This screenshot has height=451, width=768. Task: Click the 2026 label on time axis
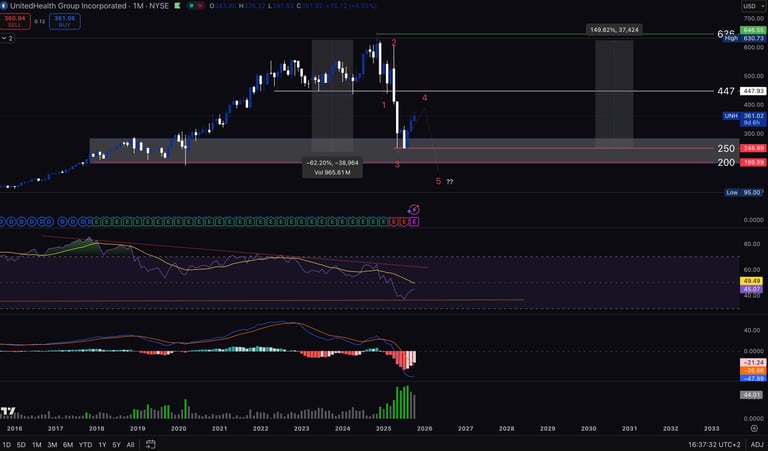[x=425, y=428]
